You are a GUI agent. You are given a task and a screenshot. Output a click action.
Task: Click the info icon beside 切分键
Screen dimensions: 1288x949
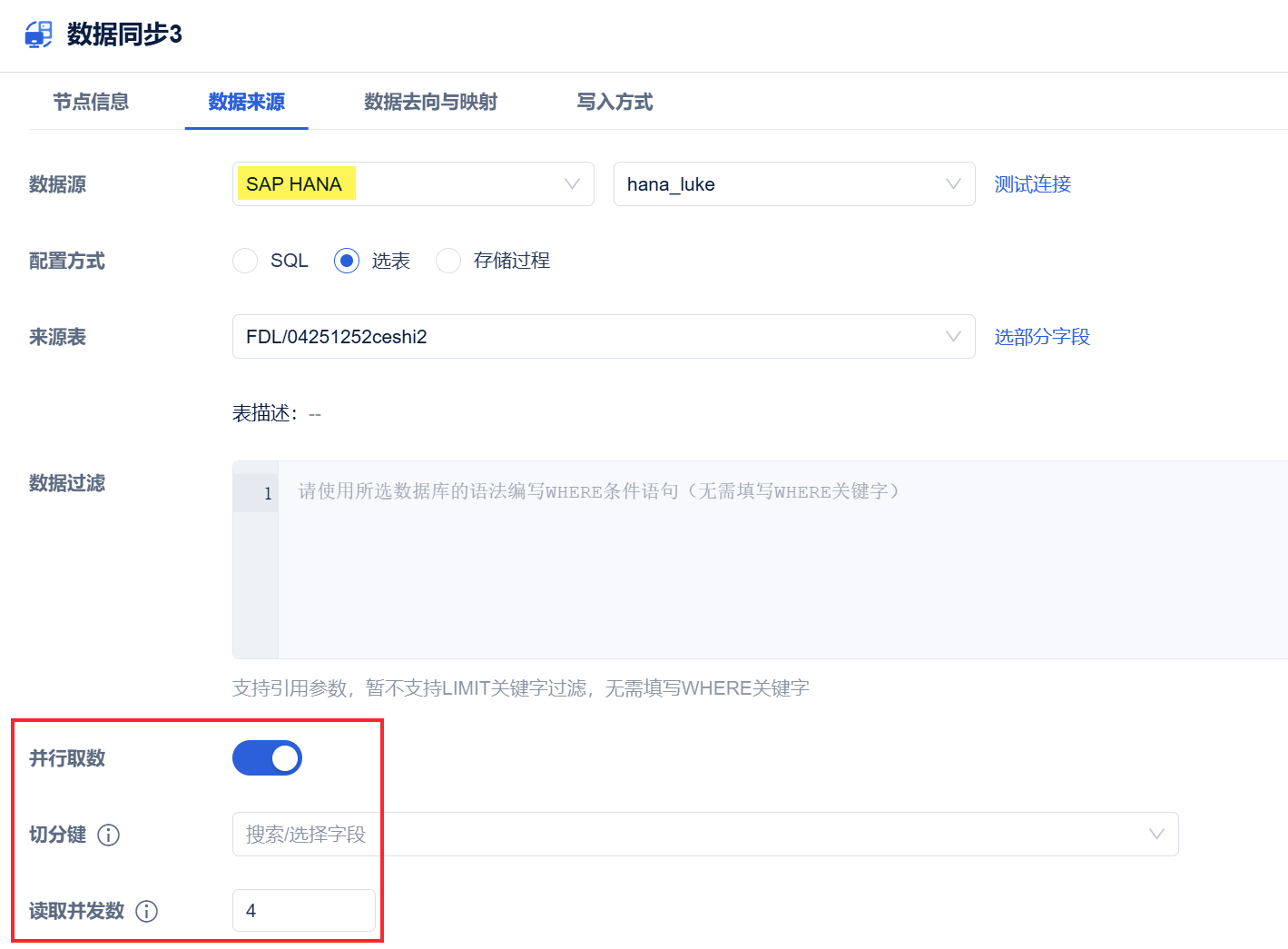pos(108,835)
